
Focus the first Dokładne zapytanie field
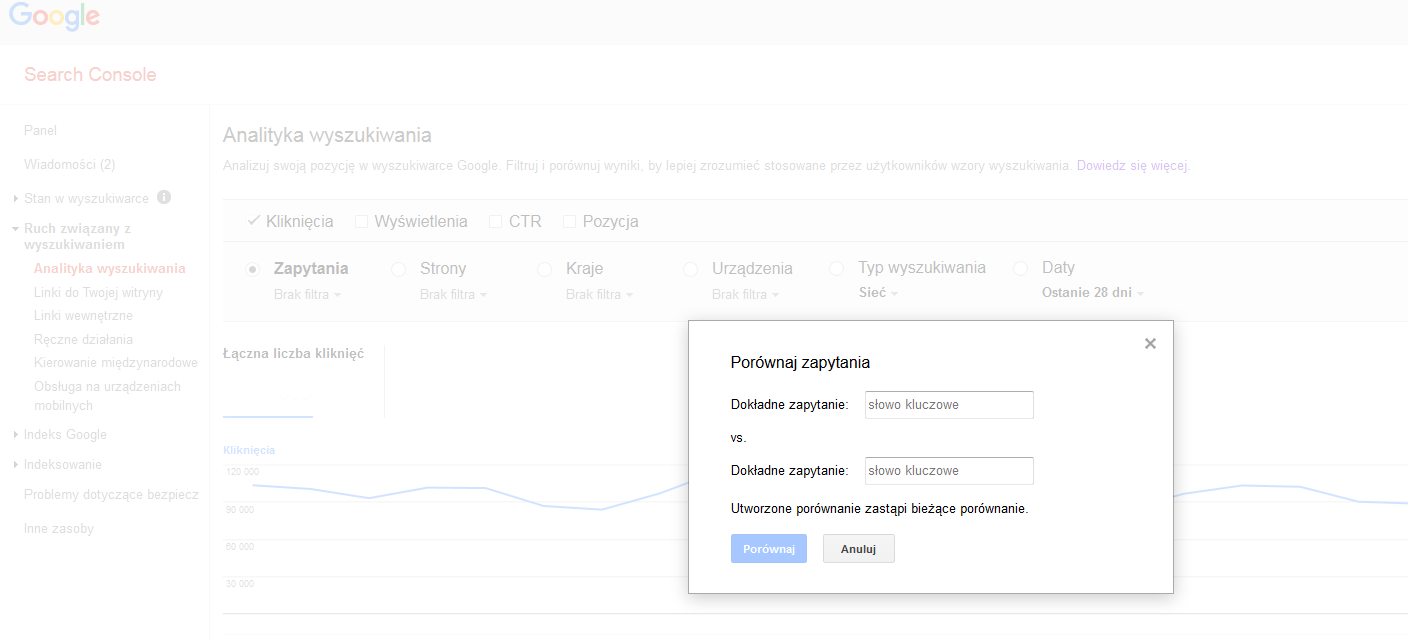tap(949, 405)
